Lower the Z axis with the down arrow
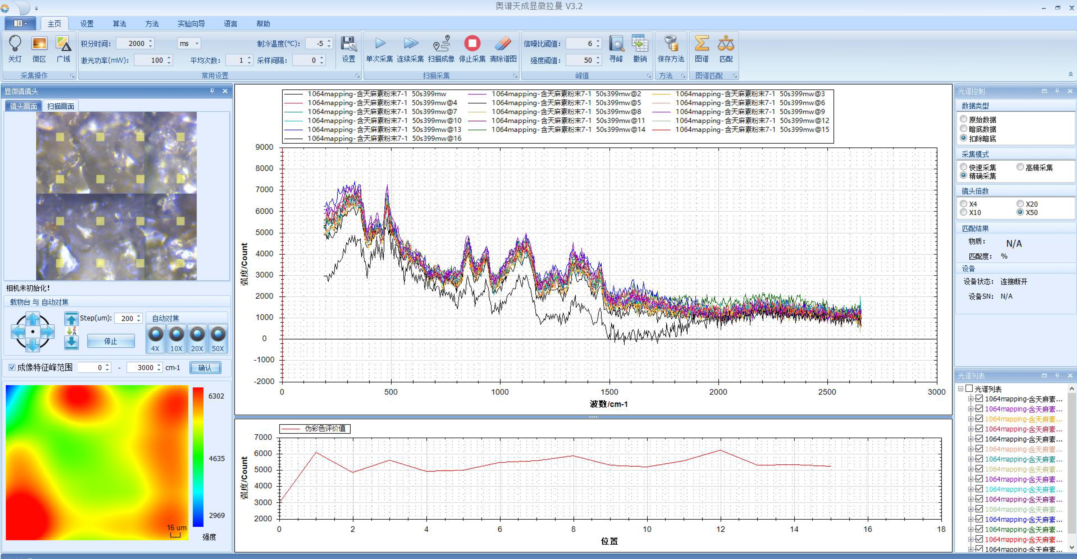The height and width of the screenshot is (560, 1077). pyautogui.click(x=71, y=342)
